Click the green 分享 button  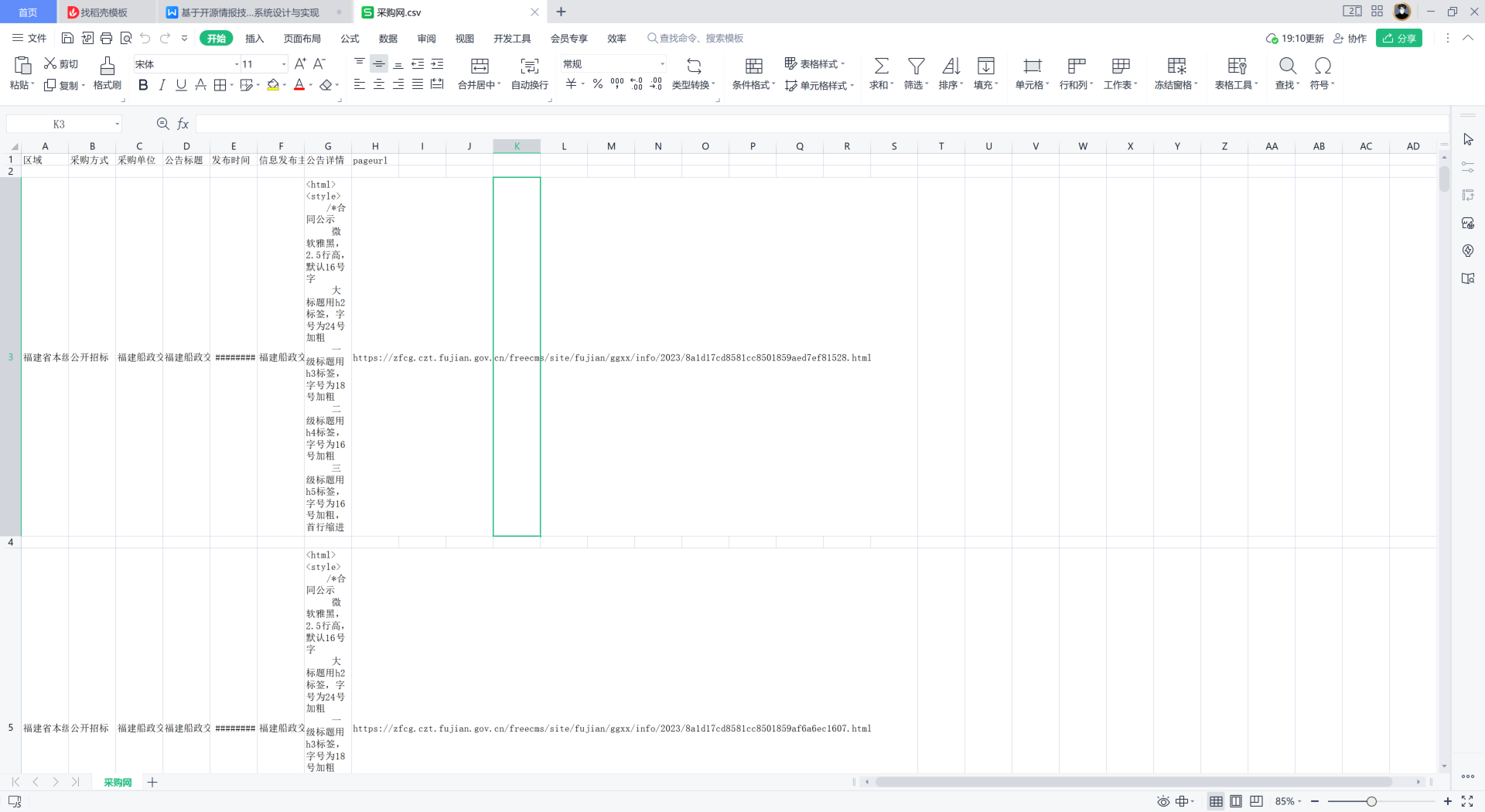[x=1399, y=38]
